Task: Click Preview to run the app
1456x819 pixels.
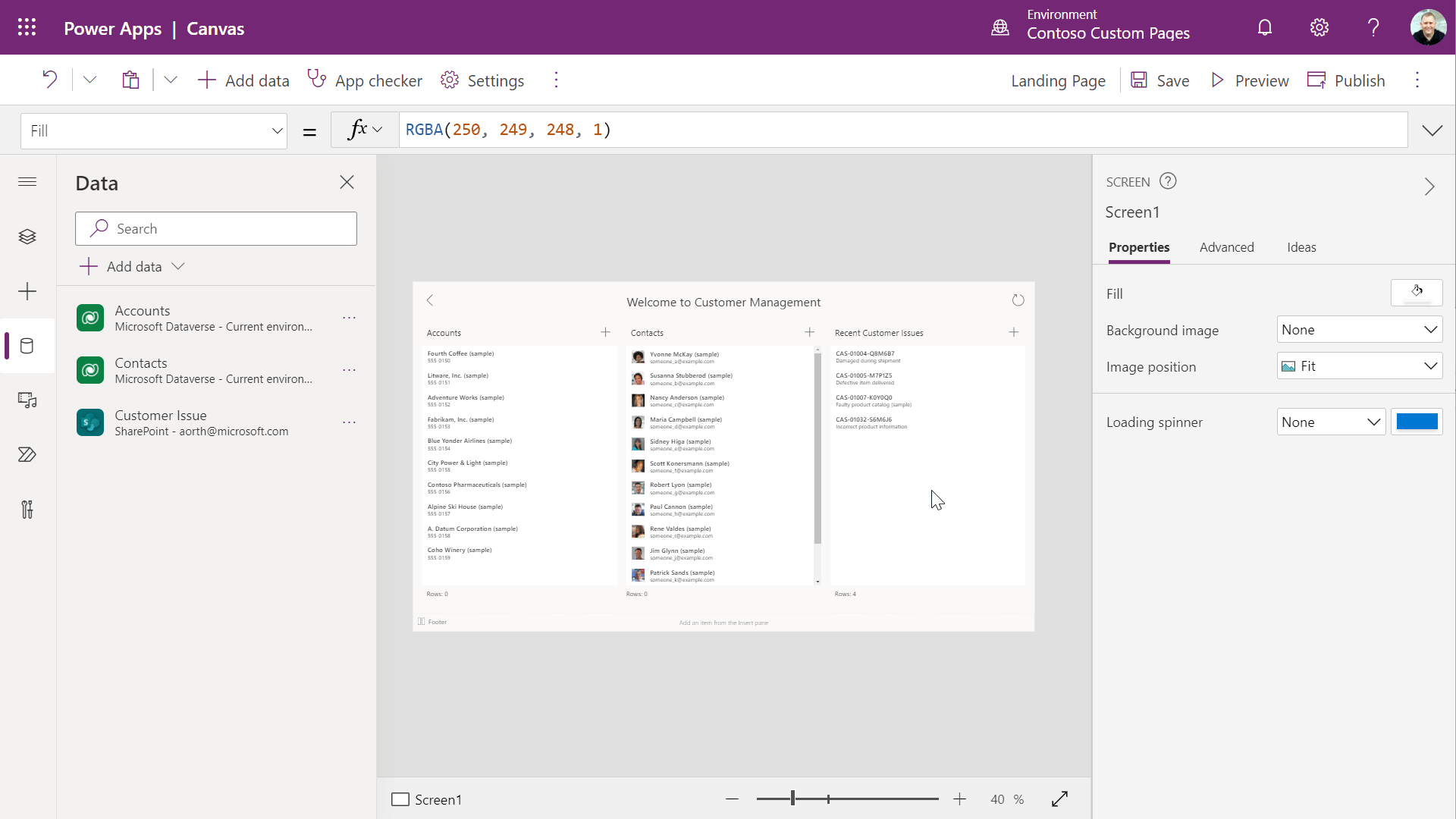Action: [1249, 80]
